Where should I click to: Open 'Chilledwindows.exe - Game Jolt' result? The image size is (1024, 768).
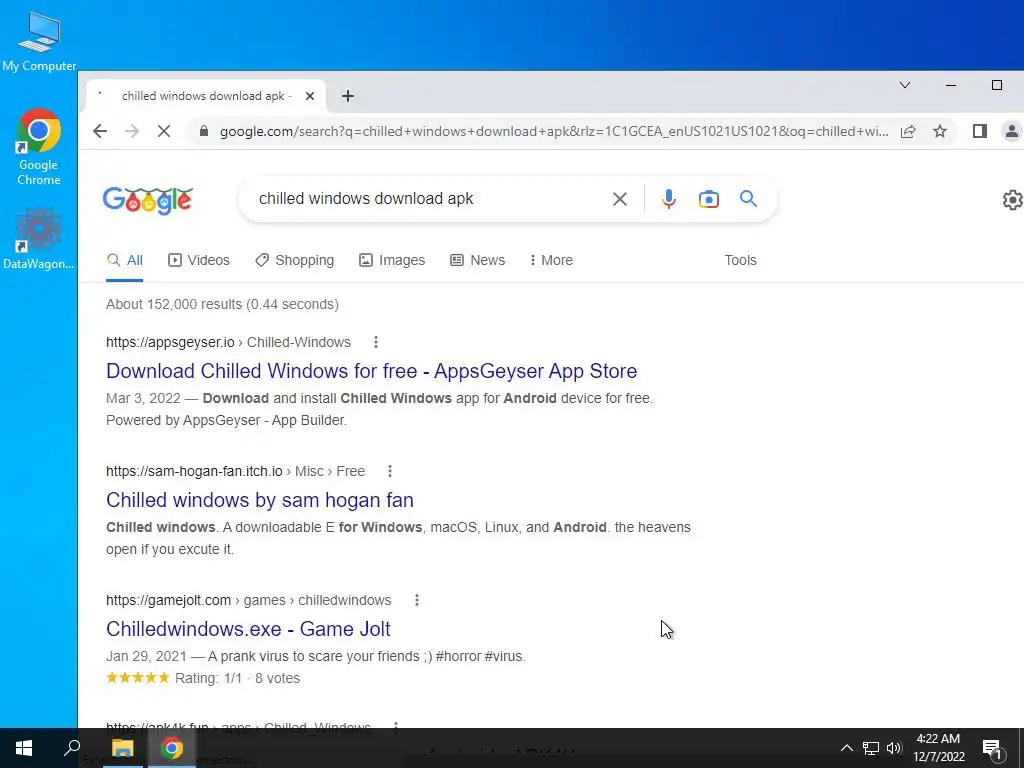pos(248,629)
